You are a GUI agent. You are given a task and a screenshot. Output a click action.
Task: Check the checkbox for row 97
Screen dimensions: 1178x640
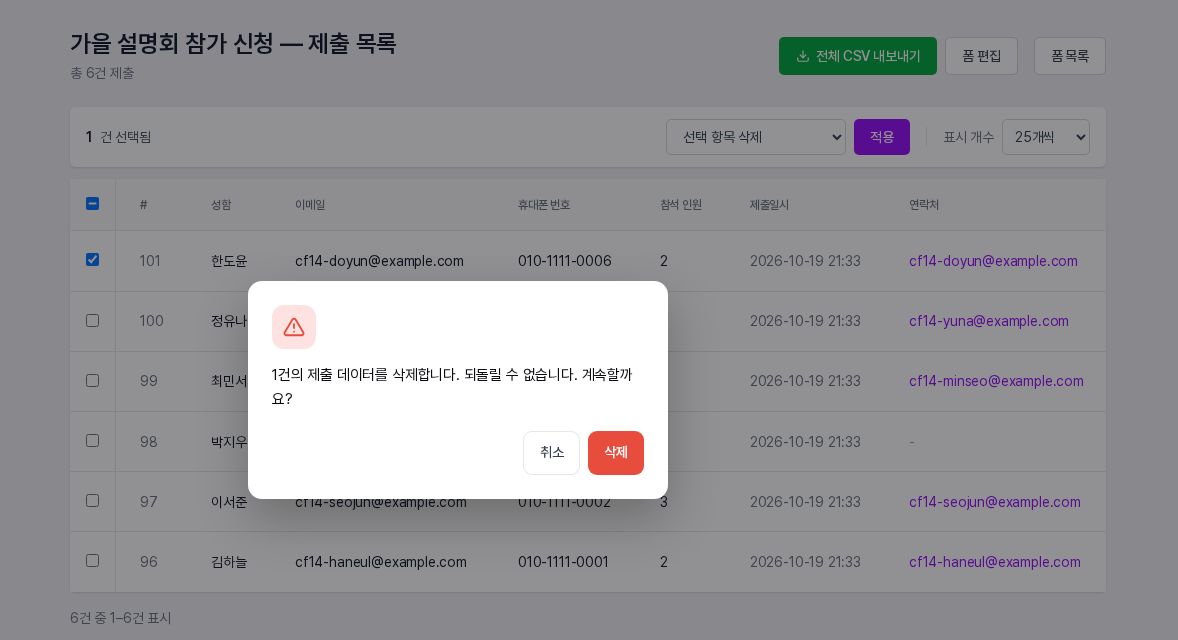click(92, 500)
